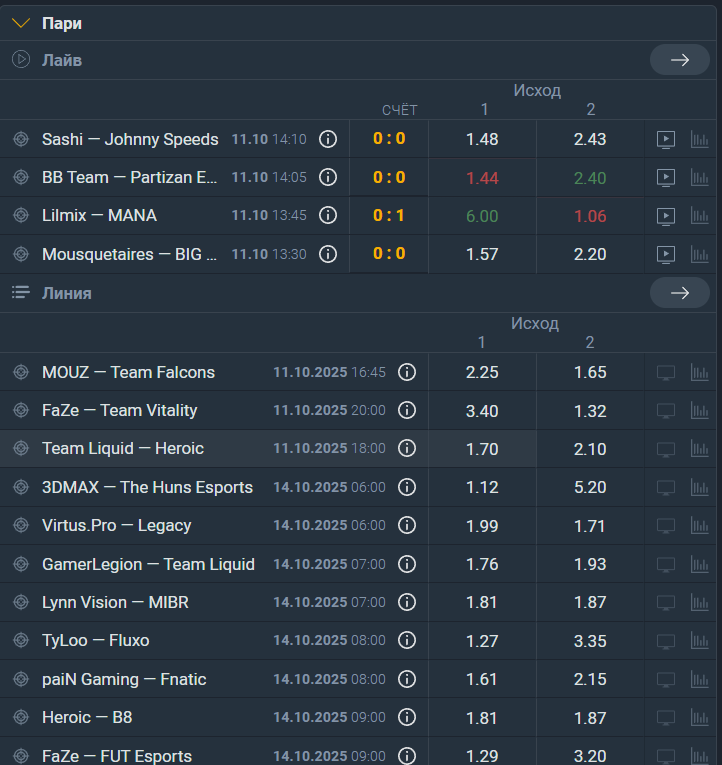Viewport: 722px width, 765px height.
Task: Open stats chart for Virtus.Pro — Legacy
Action: click(x=699, y=525)
